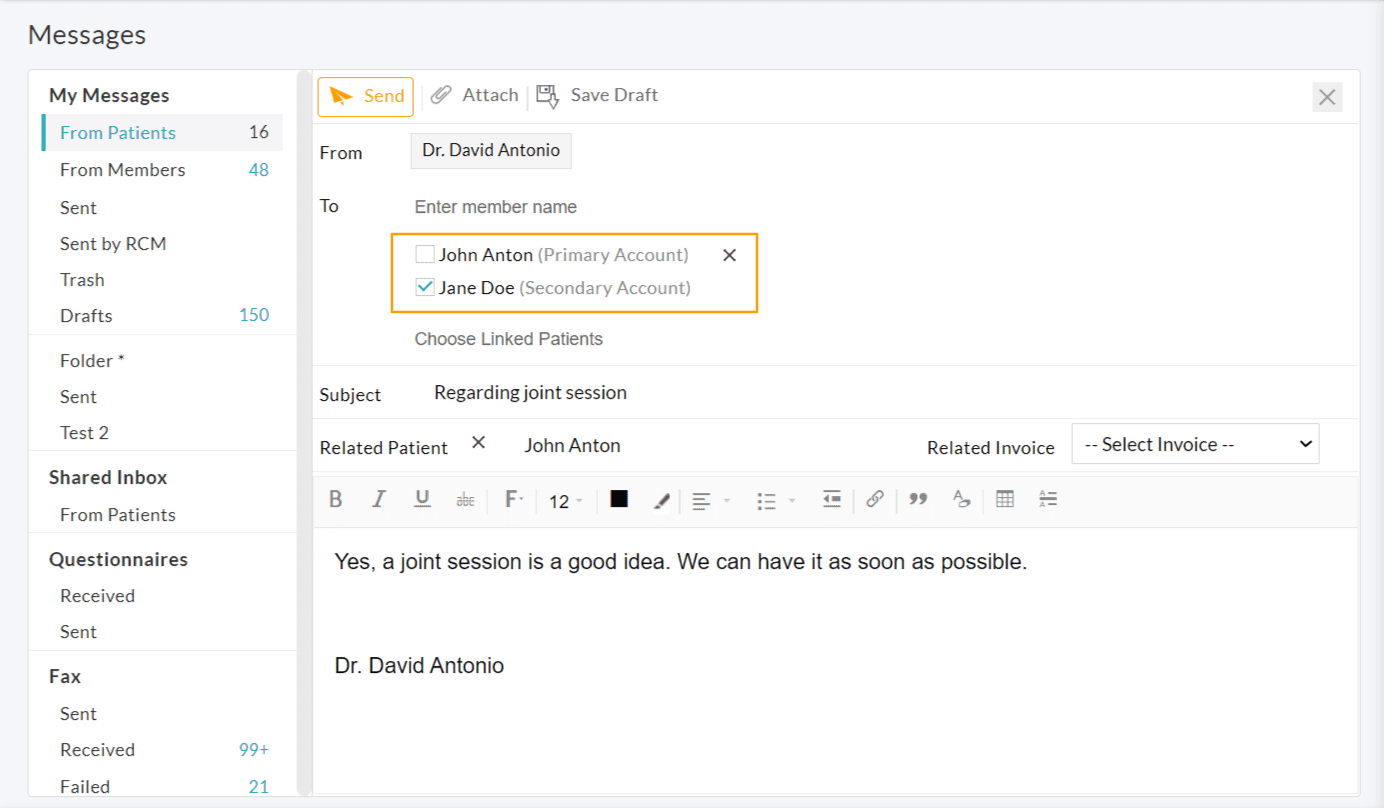Viewport: 1384px width, 808px height.
Task: Attach a file to the message
Action: (474, 95)
